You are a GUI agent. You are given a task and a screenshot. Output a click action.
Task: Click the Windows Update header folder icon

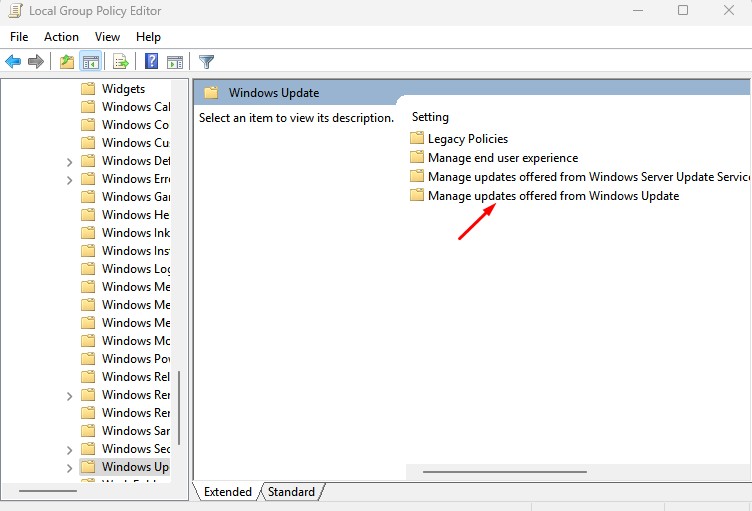(x=211, y=93)
